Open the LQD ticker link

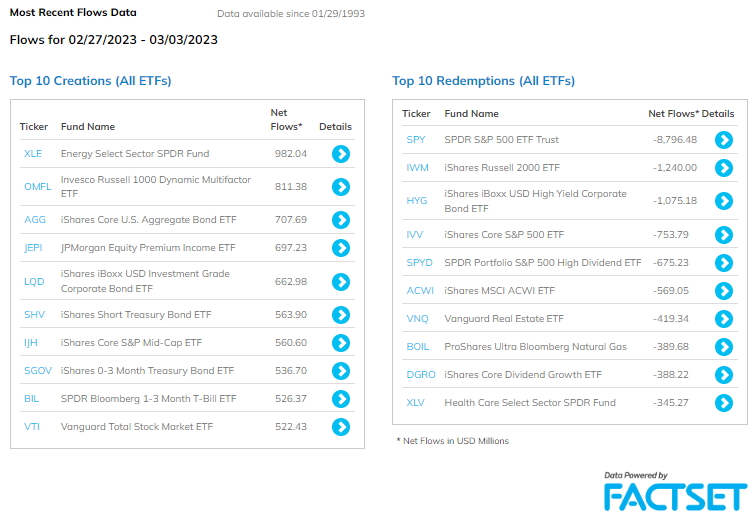point(34,281)
